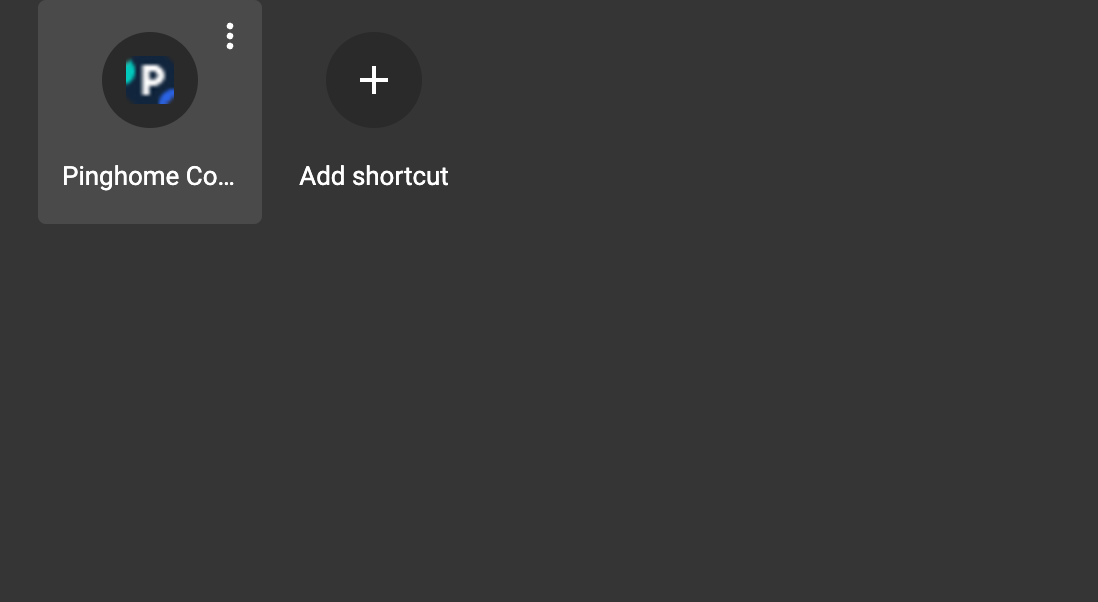1098x602 pixels.
Task: Expand the Pinghome tile's vertical ellipsis options
Action: pos(230,36)
